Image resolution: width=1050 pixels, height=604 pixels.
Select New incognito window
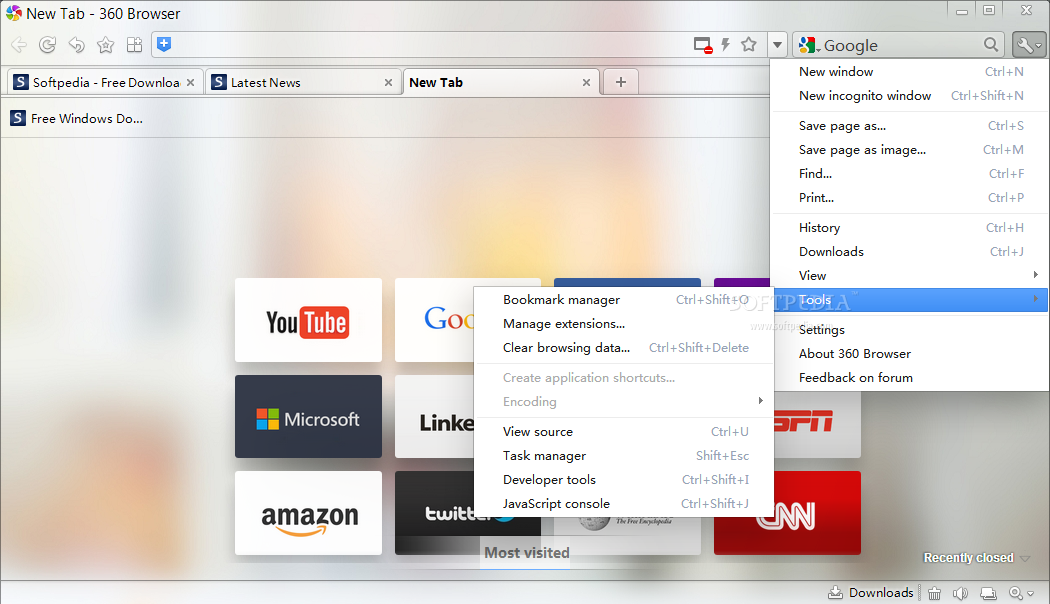pyautogui.click(x=911, y=96)
